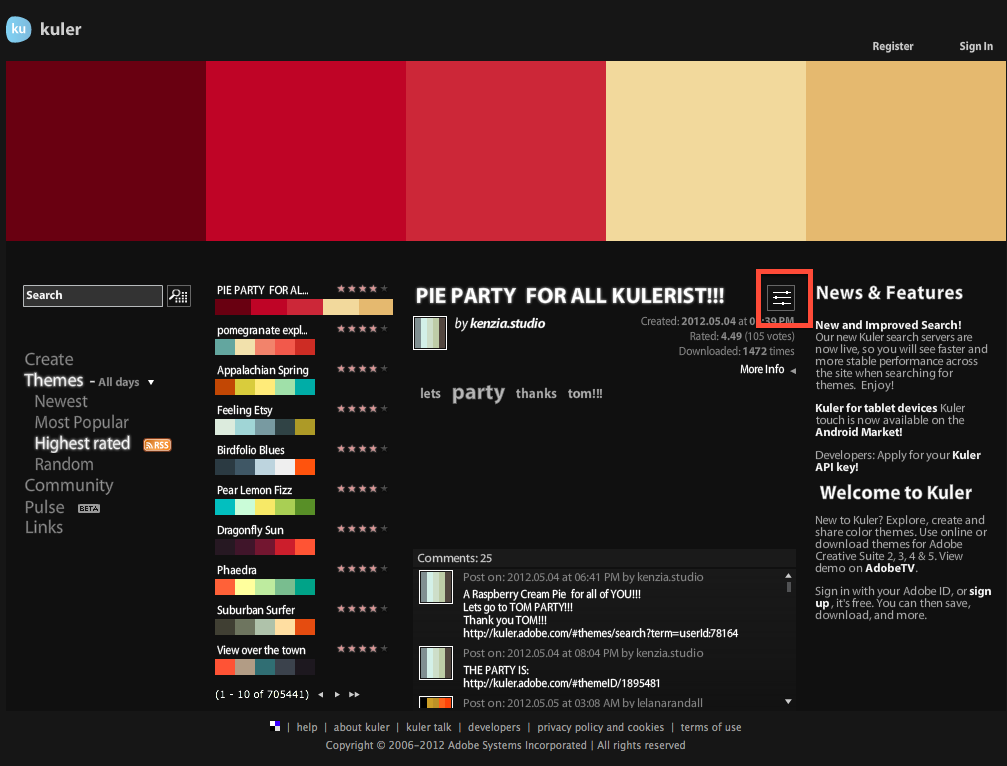Viewport: 1007px width, 766px height.
Task: Select the 'Dragonfly Sun' theme name
Action: click(250, 530)
